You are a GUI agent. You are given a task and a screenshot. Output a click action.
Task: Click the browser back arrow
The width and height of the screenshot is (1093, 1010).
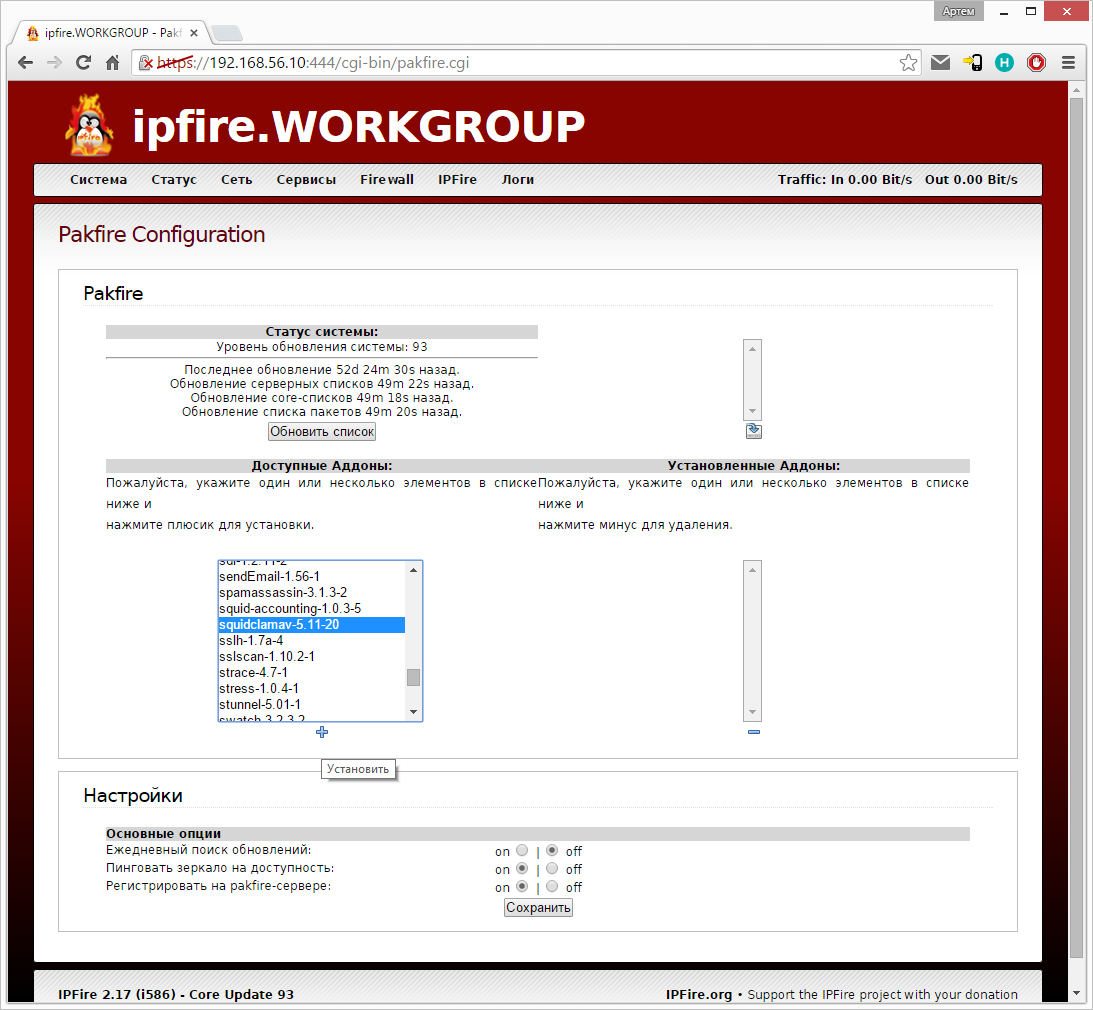click(25, 63)
